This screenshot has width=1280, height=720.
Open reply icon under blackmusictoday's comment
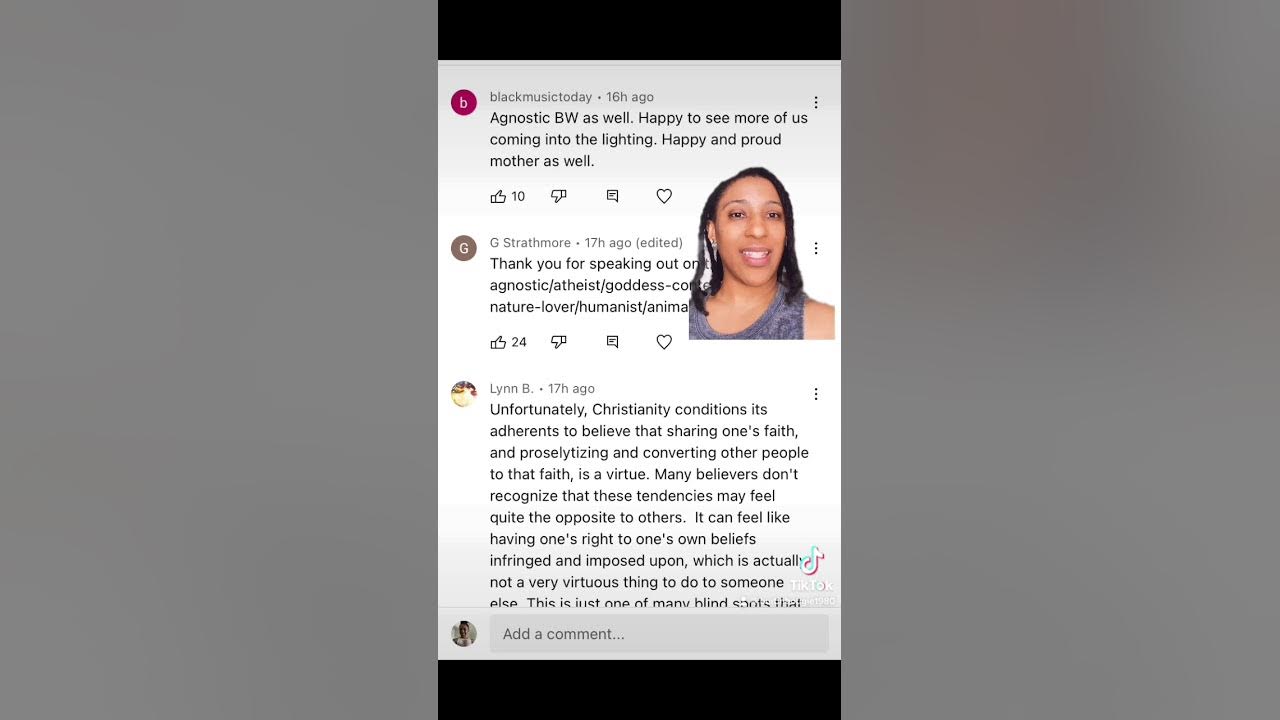point(612,196)
